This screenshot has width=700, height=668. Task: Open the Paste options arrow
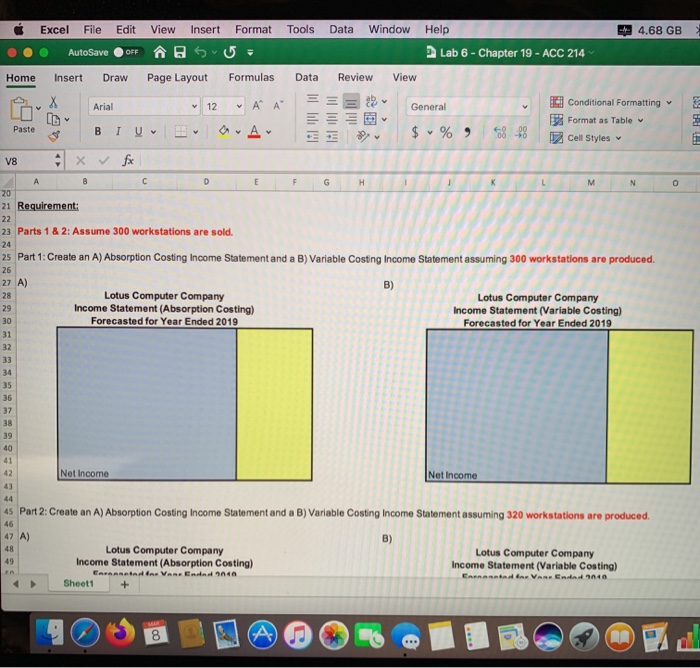click(x=38, y=108)
